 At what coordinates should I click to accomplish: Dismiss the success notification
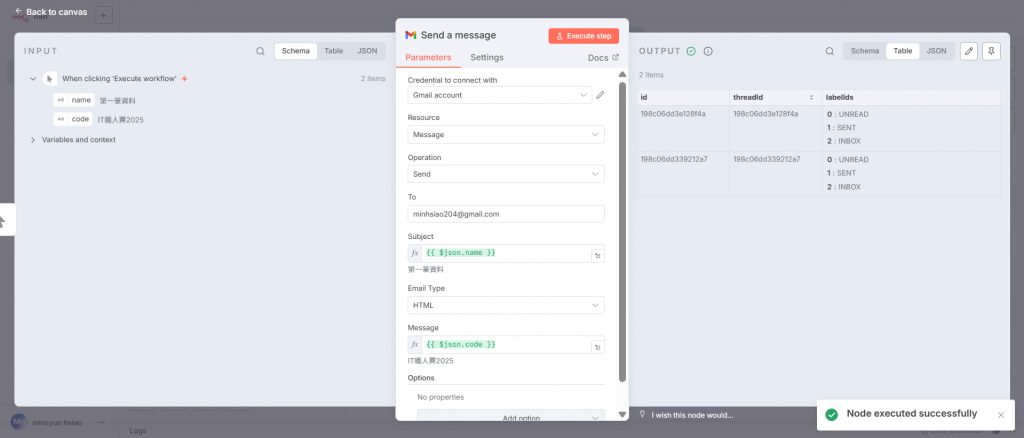1000,415
